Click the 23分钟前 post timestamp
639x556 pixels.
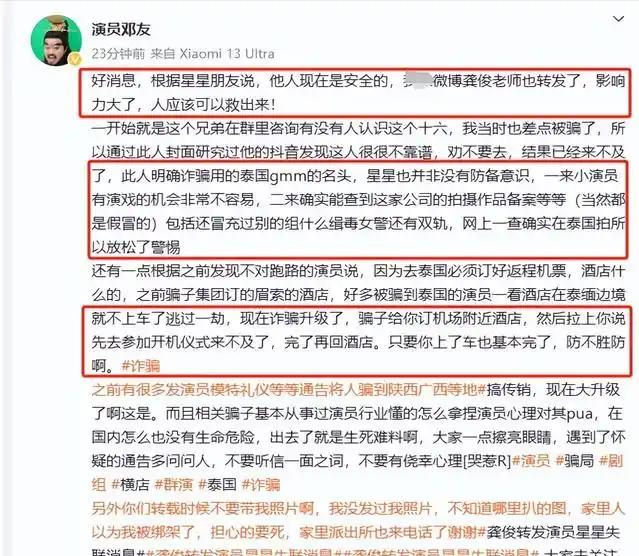click(x=118, y=53)
